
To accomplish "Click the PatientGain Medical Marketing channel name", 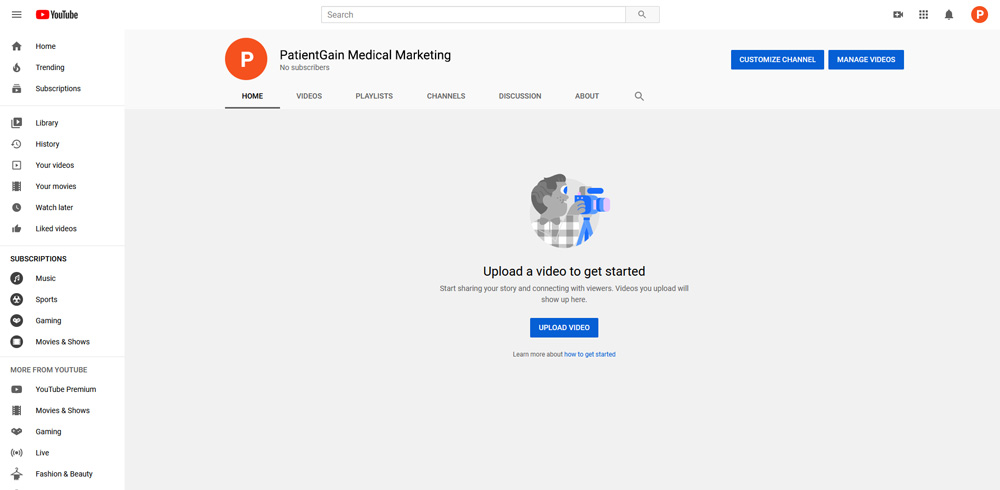I will 365,55.
